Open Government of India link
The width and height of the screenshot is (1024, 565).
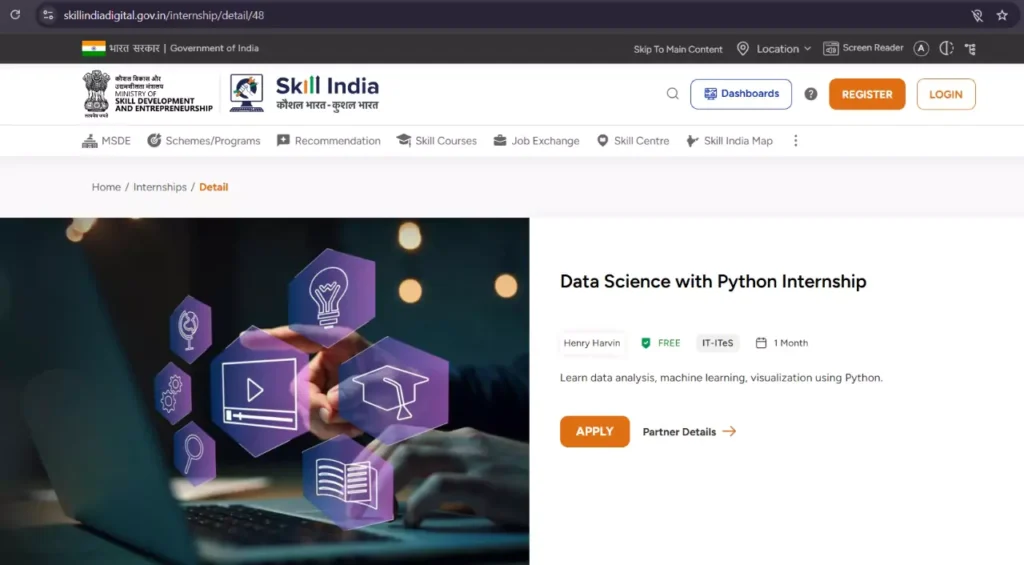(214, 48)
